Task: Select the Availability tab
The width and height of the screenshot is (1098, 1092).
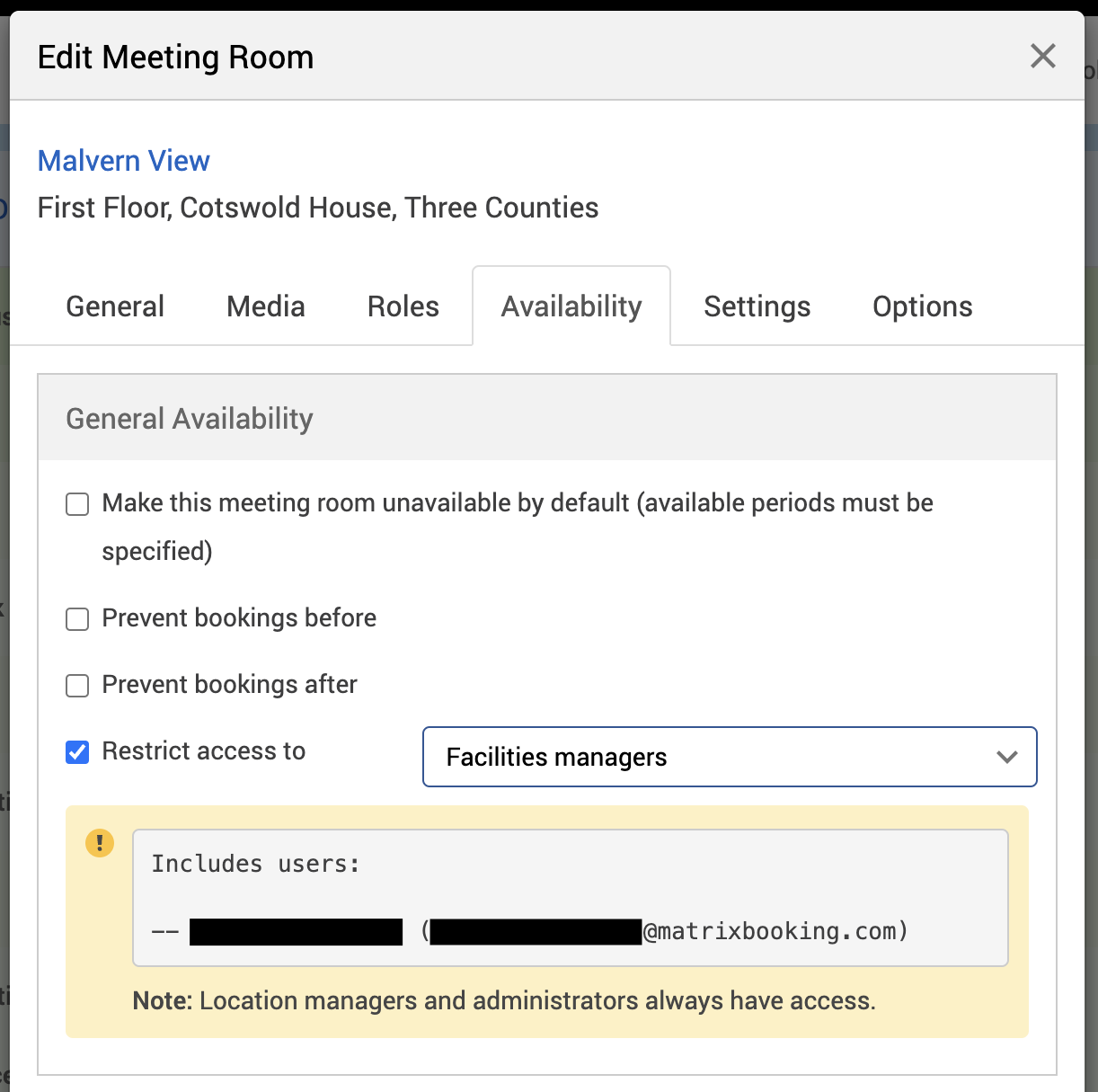Action: pos(571,306)
